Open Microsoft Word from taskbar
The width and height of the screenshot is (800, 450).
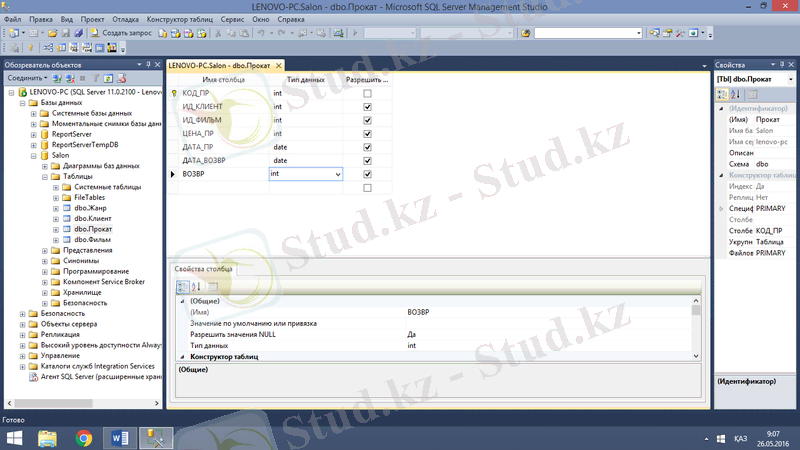point(120,438)
